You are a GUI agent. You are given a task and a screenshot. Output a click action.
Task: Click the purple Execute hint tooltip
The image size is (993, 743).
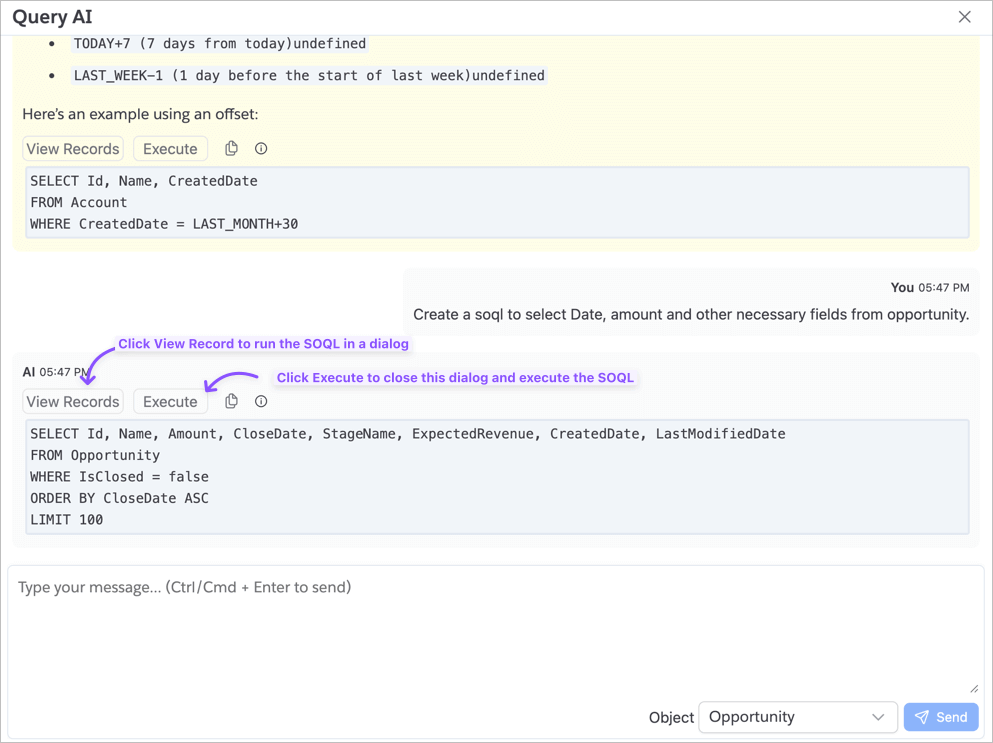(x=455, y=378)
